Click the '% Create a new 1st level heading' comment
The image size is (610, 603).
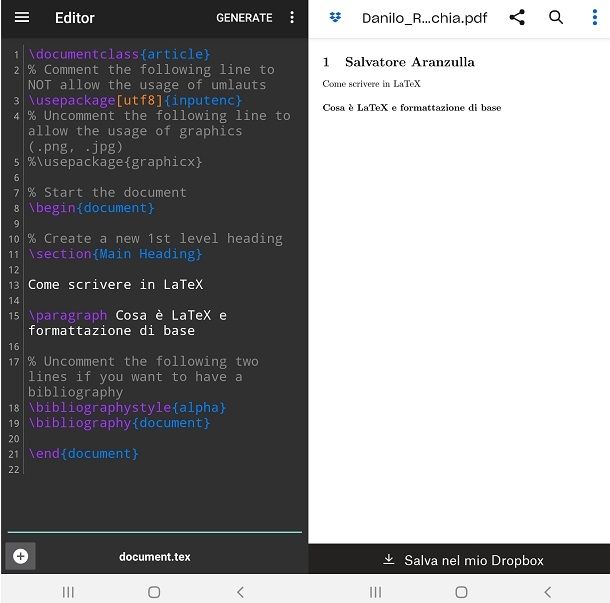point(155,238)
